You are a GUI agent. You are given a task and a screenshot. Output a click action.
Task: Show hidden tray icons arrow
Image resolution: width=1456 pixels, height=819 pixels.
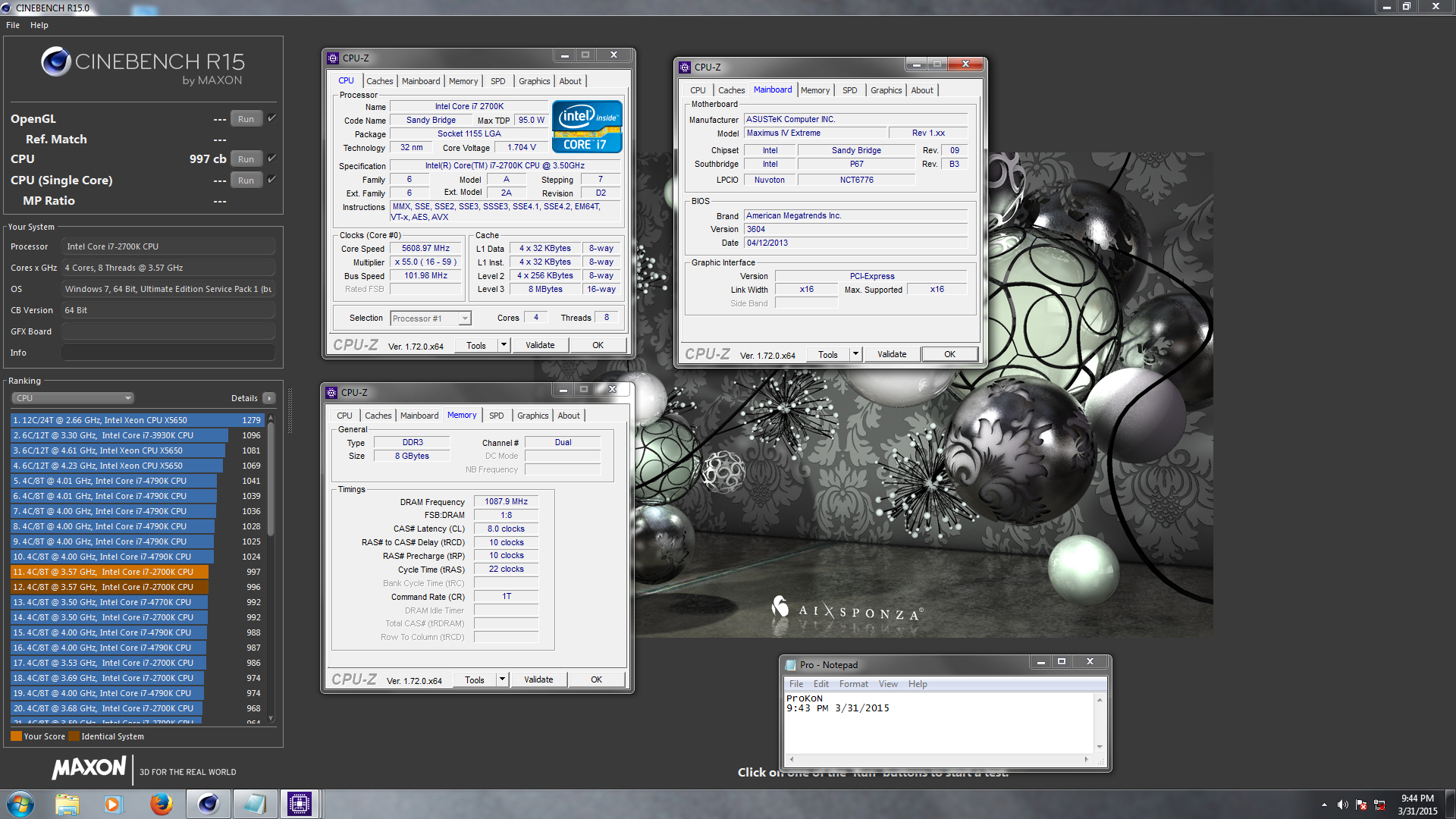(1324, 805)
